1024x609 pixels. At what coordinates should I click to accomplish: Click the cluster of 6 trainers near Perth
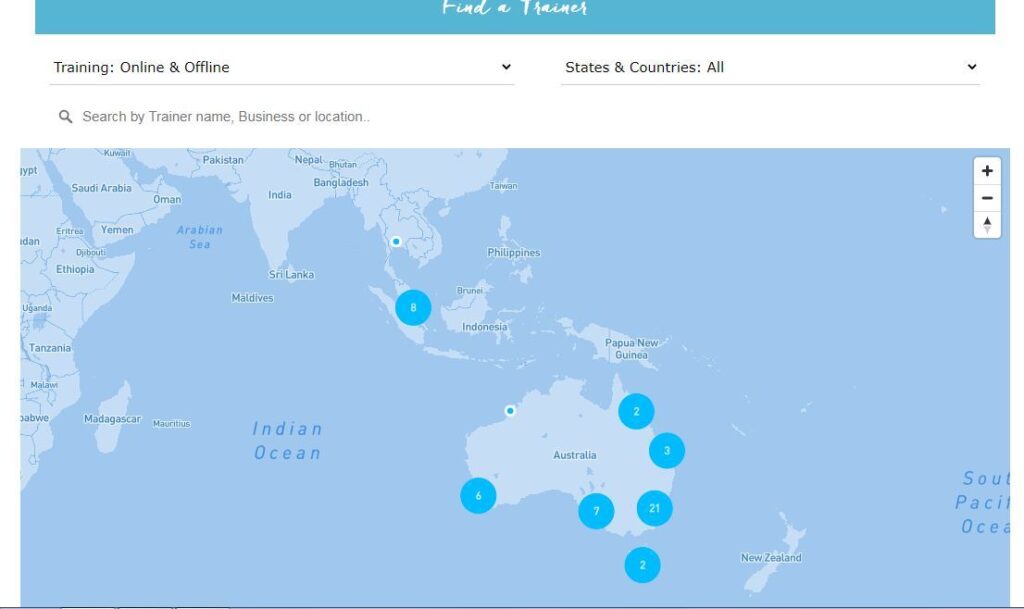click(479, 493)
